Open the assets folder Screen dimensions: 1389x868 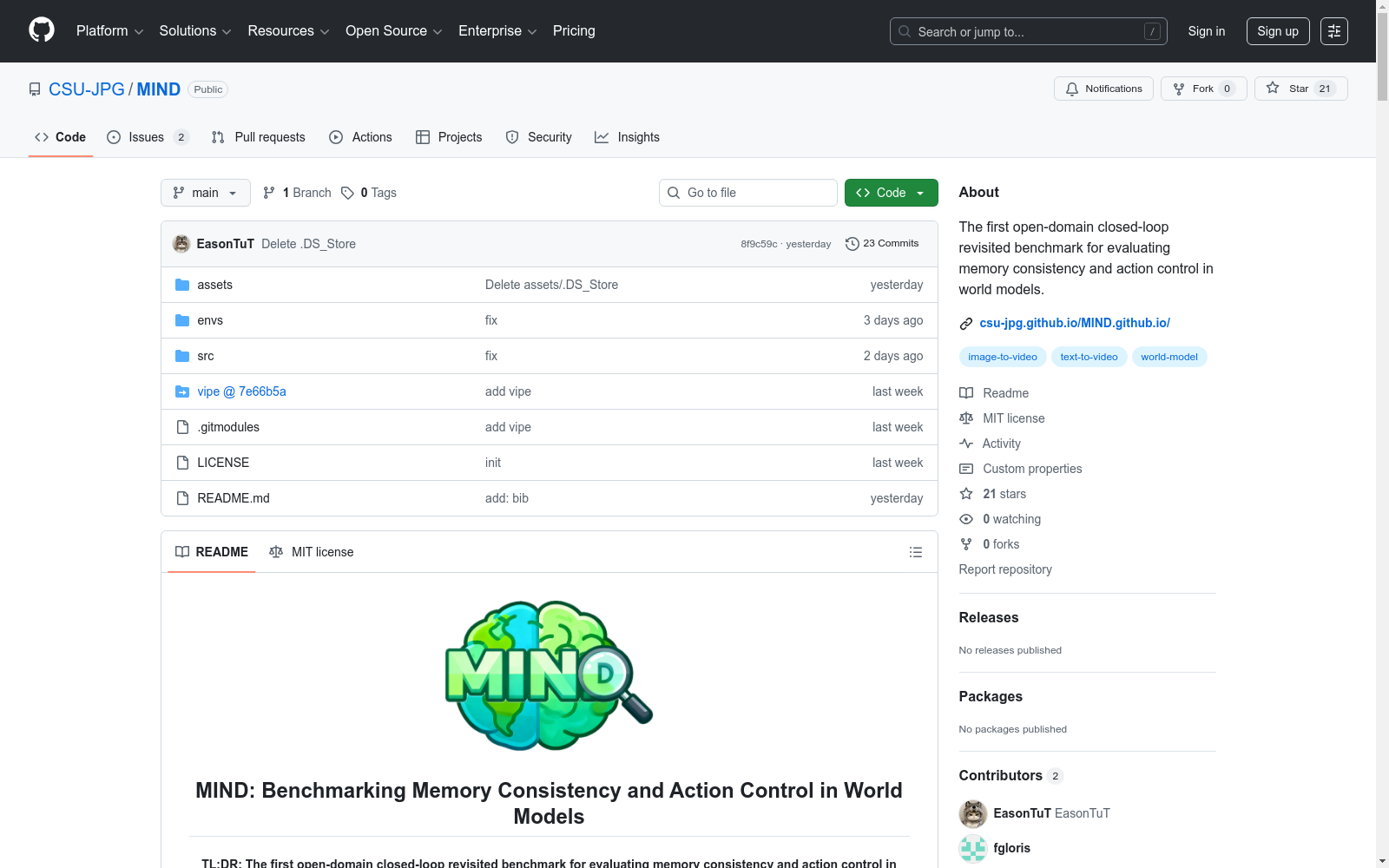click(214, 285)
